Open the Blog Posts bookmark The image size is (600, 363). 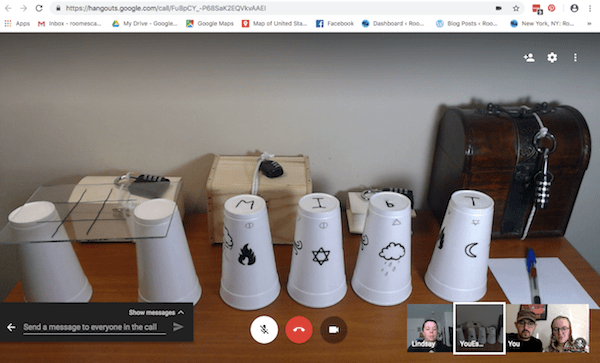pyautogui.click(x=467, y=24)
